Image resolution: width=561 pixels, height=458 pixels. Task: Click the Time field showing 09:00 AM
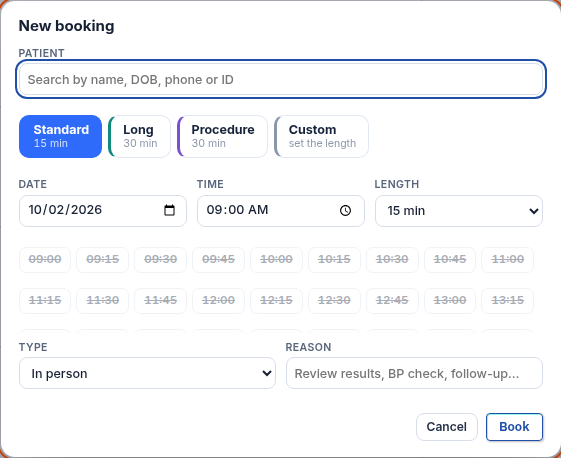[x=281, y=211]
